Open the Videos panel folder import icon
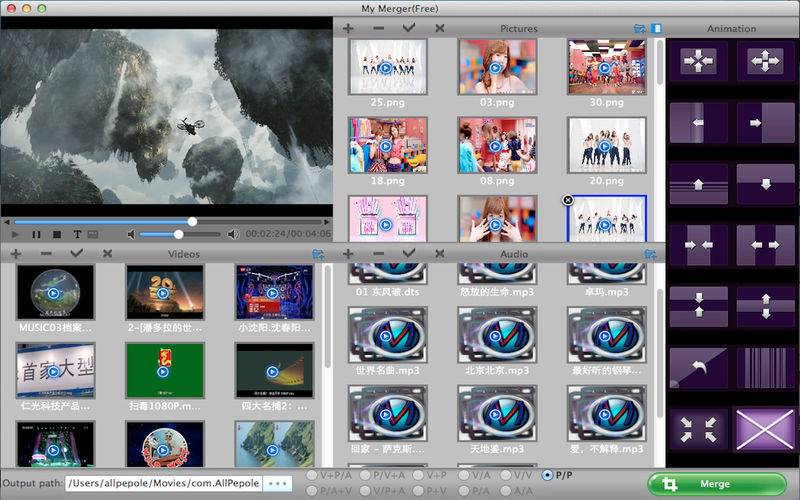Screen dimensions: 800x500 [x=318, y=254]
